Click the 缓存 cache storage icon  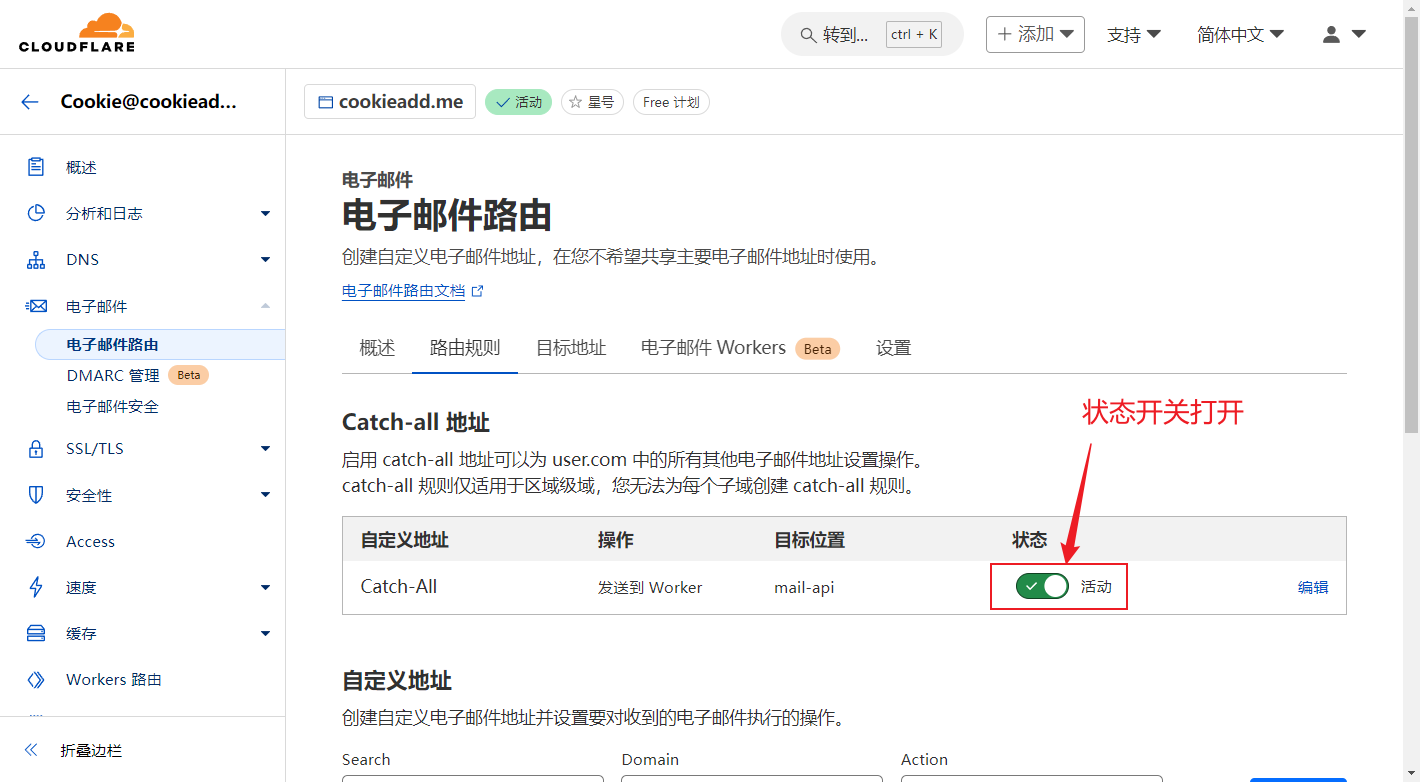click(36, 633)
